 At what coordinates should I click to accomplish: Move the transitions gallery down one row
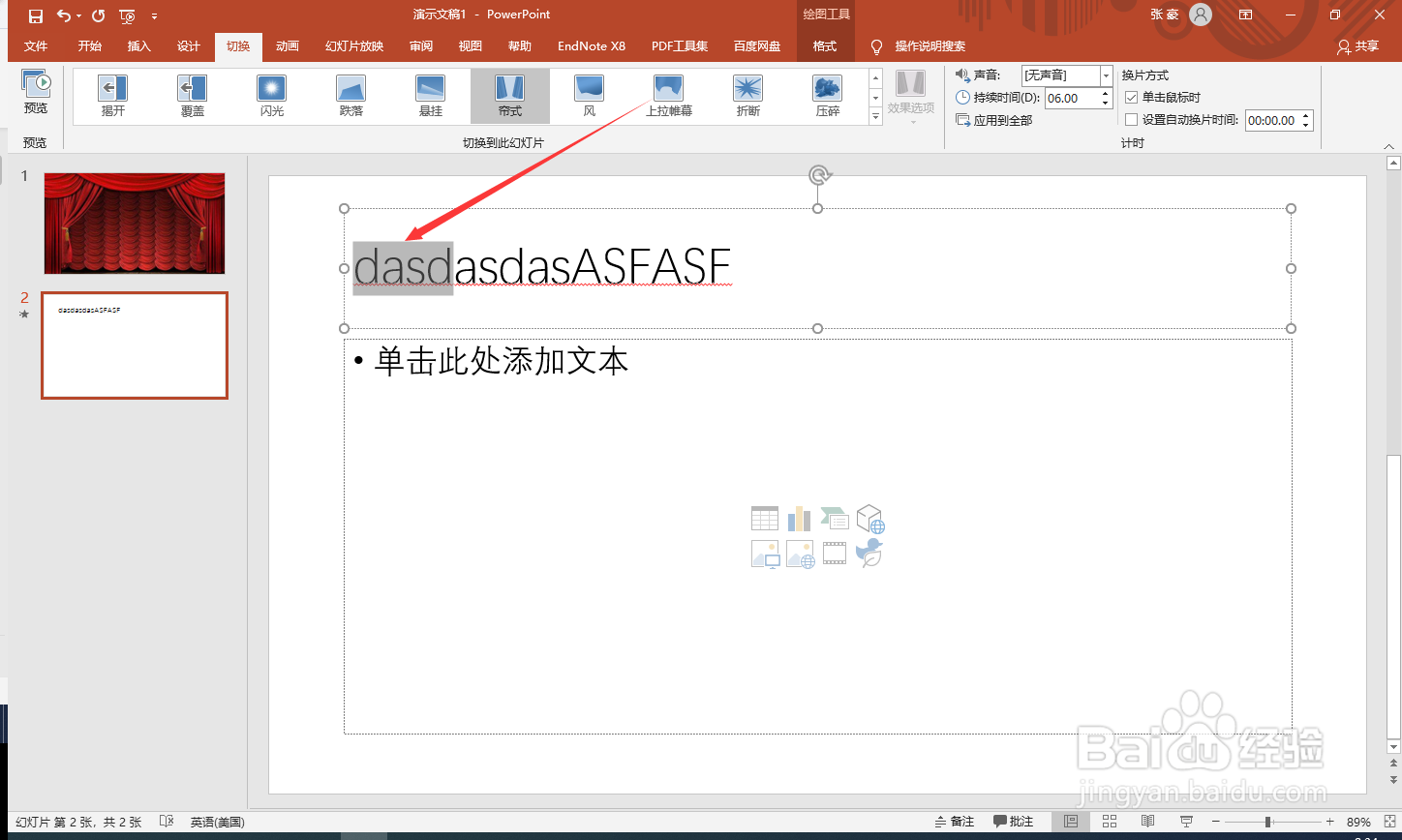coord(876,98)
